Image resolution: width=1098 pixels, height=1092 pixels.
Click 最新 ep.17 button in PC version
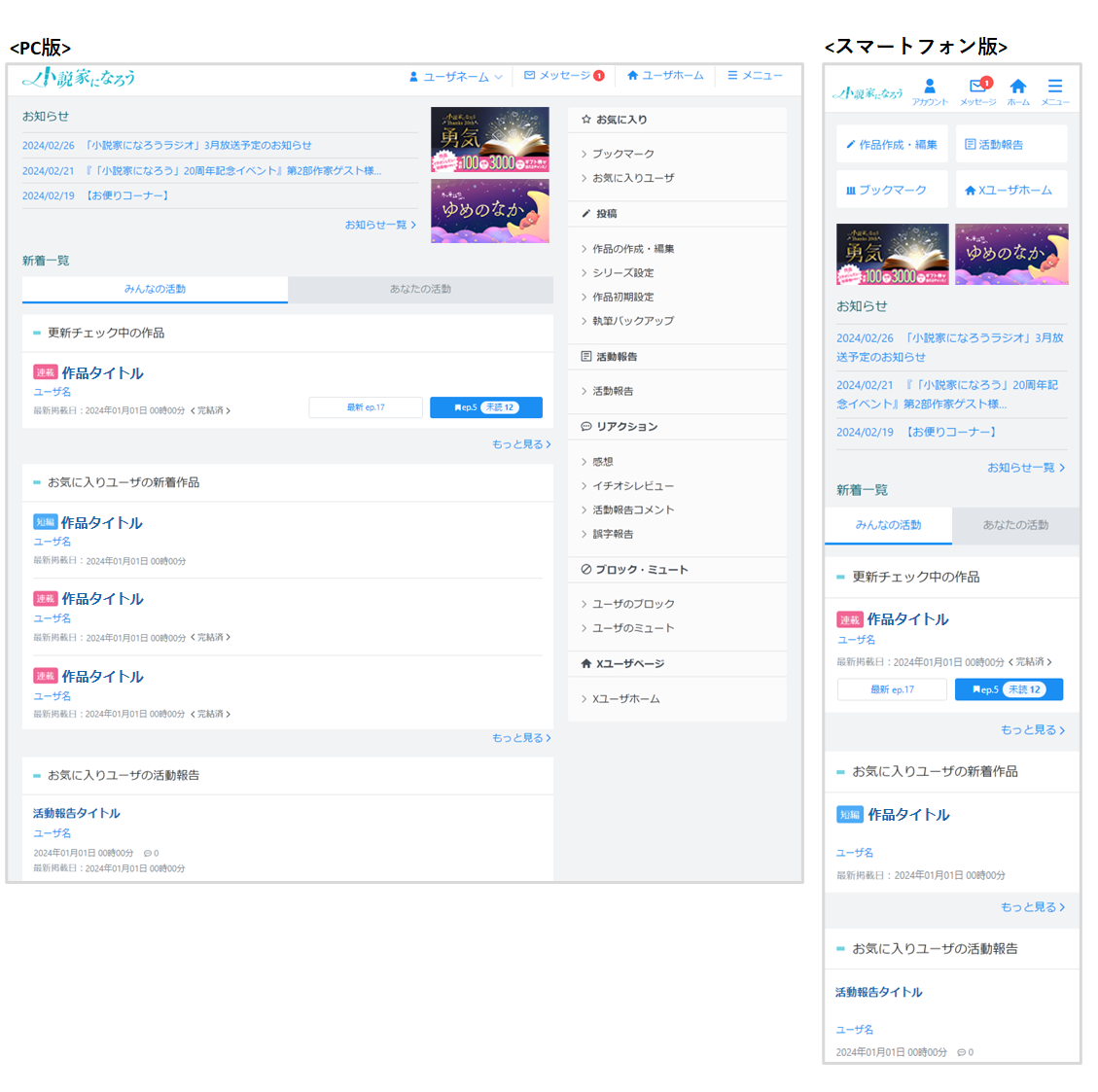(366, 407)
